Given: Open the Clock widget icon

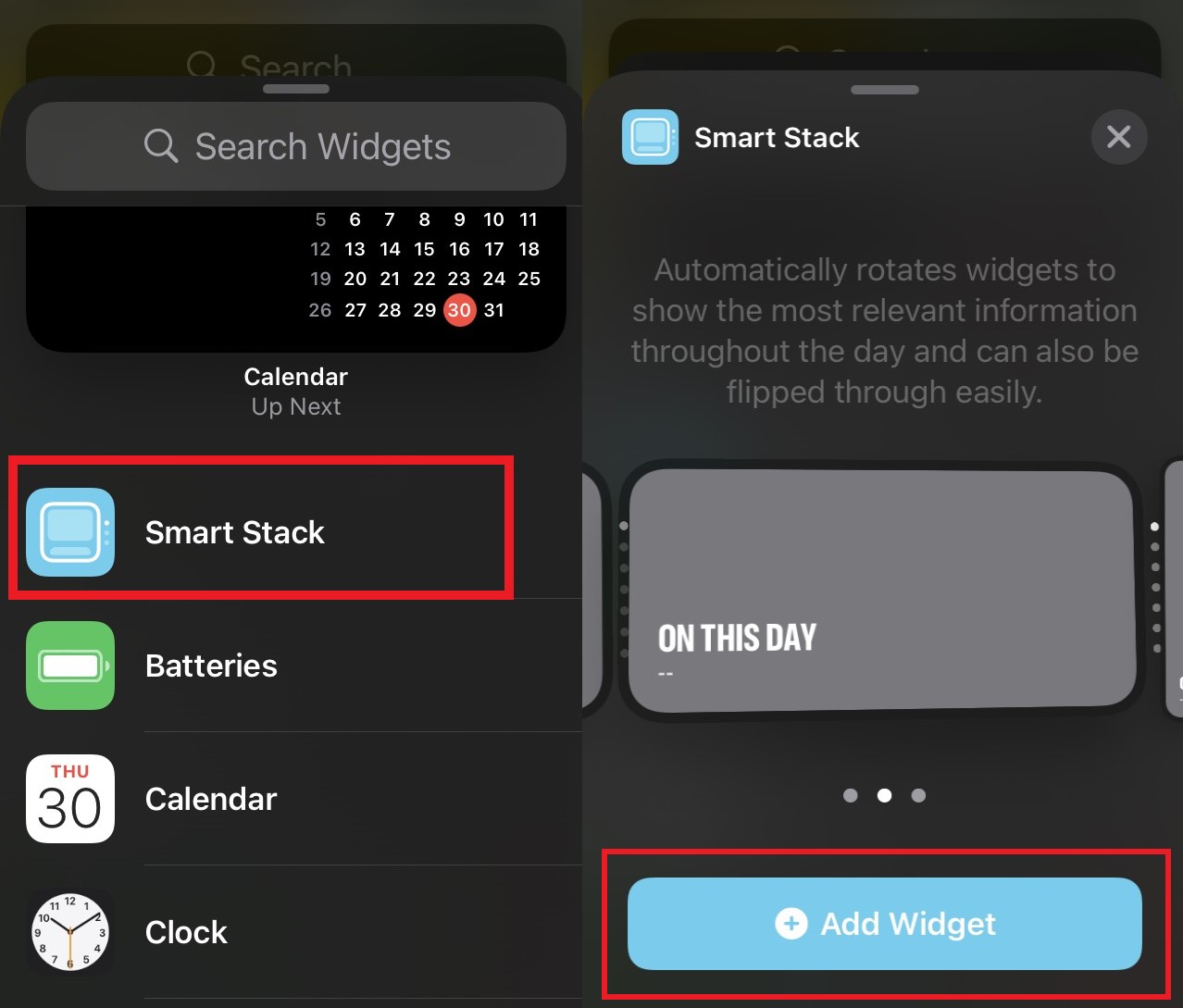Looking at the screenshot, I should (x=70, y=932).
